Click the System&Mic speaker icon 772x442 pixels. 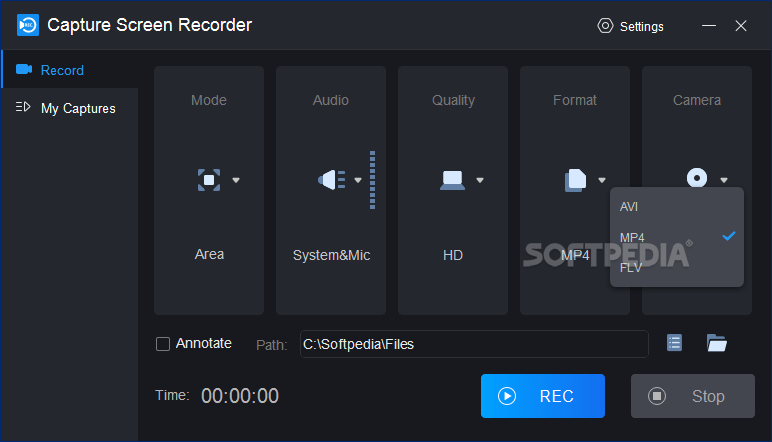pyautogui.click(x=331, y=180)
